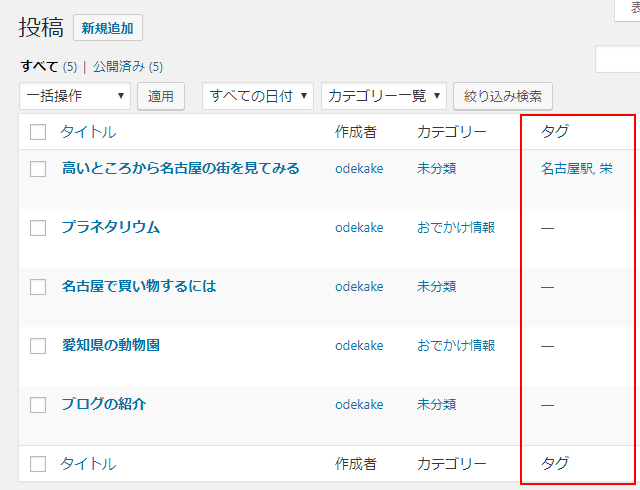Click the 新規追加 button
Viewport: 640px width, 490px height.
coord(108,28)
